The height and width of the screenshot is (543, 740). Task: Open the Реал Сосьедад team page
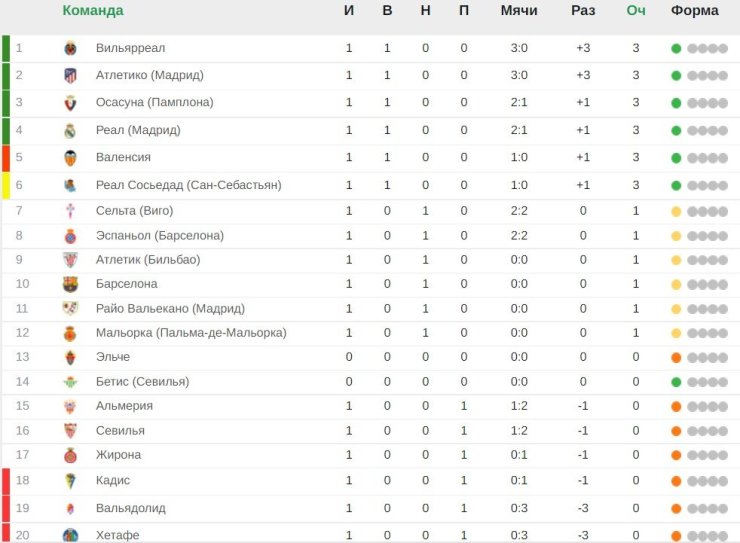[x=188, y=185]
